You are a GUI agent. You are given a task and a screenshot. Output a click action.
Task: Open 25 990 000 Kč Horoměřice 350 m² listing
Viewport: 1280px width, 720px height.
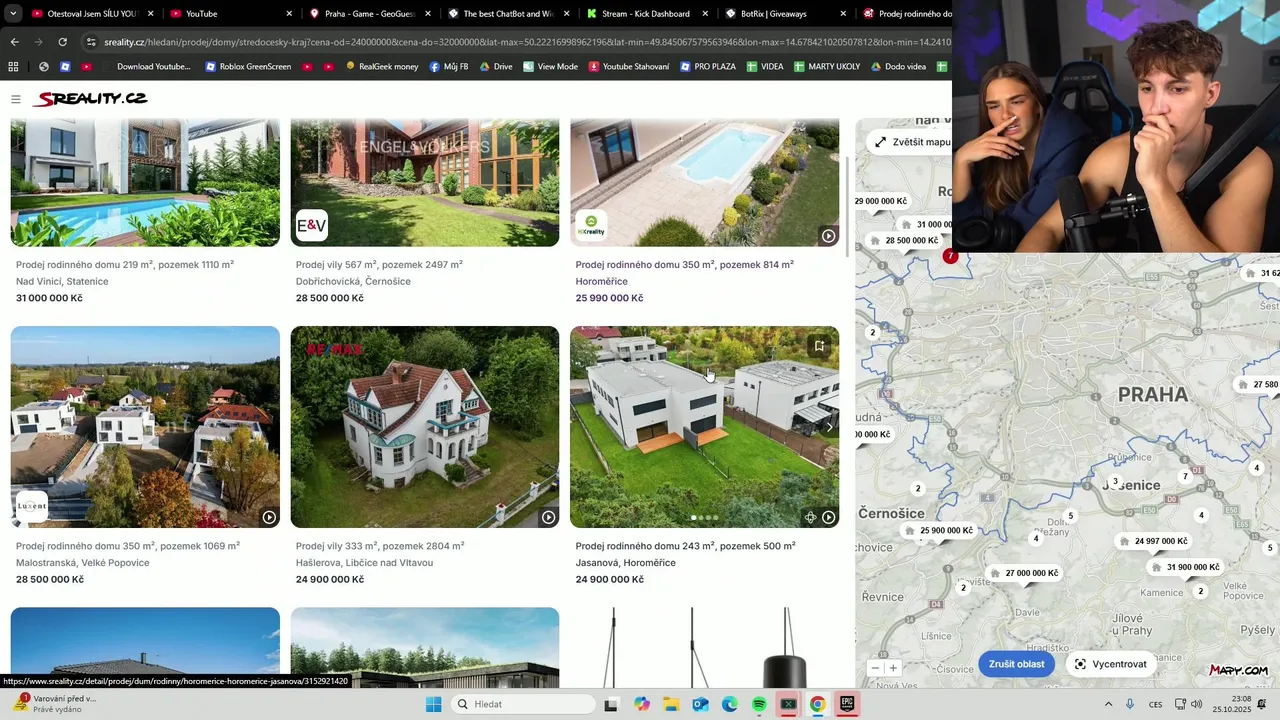click(684, 265)
